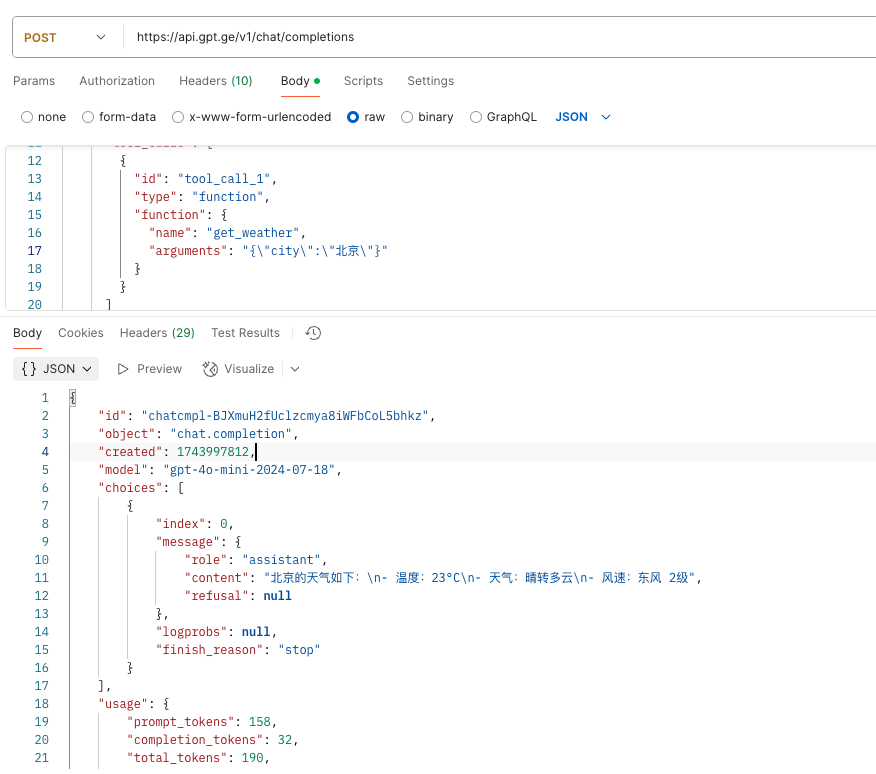Click the created timestamp 1743997812
Viewport: 876px width, 774px height.
pos(213,452)
